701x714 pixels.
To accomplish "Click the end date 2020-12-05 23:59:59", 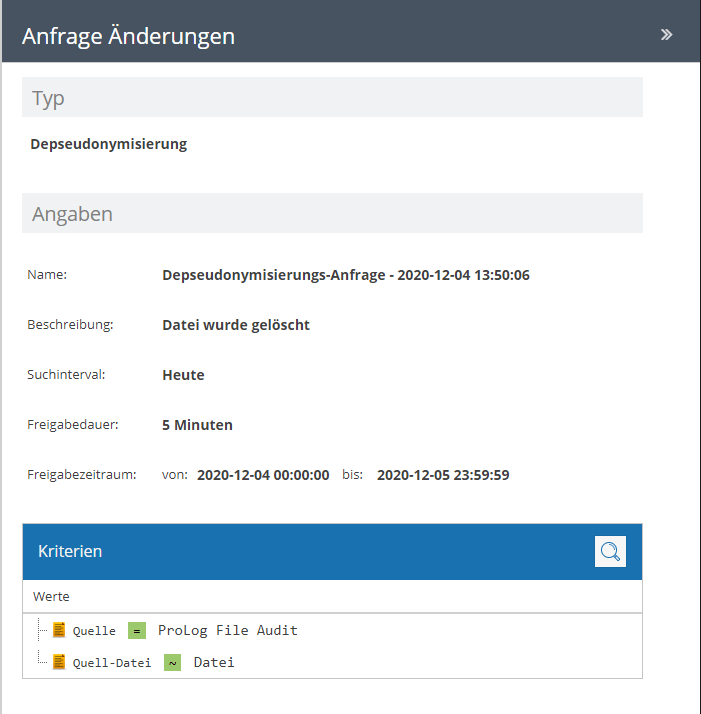I will [443, 475].
